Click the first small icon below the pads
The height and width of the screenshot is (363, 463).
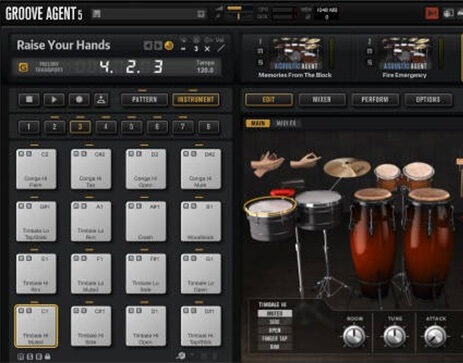point(21,356)
